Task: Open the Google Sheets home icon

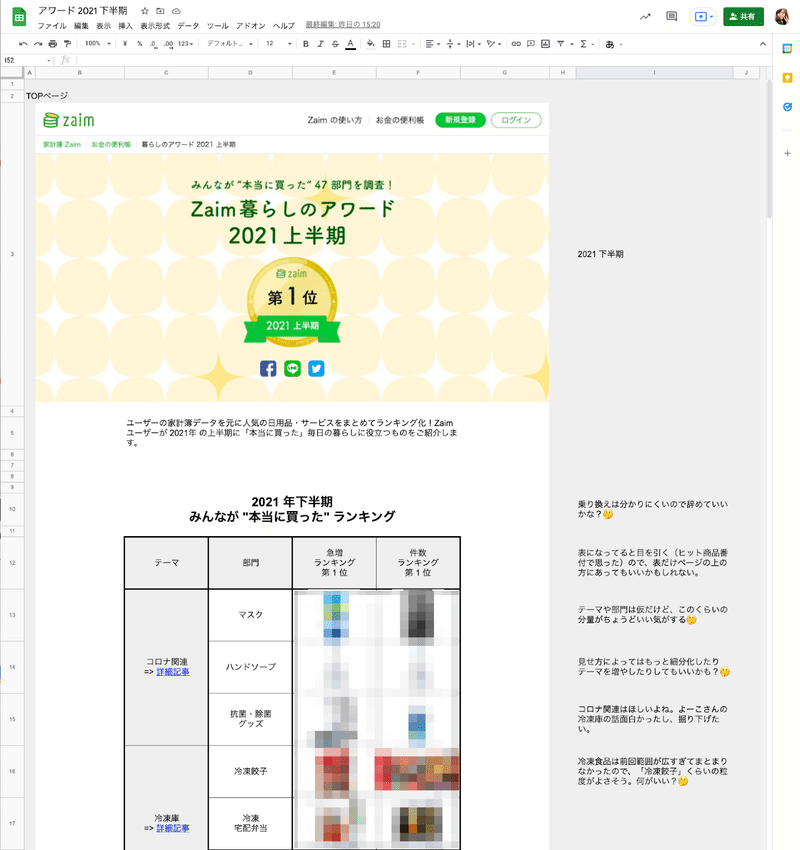Action: pyautogui.click(x=19, y=17)
